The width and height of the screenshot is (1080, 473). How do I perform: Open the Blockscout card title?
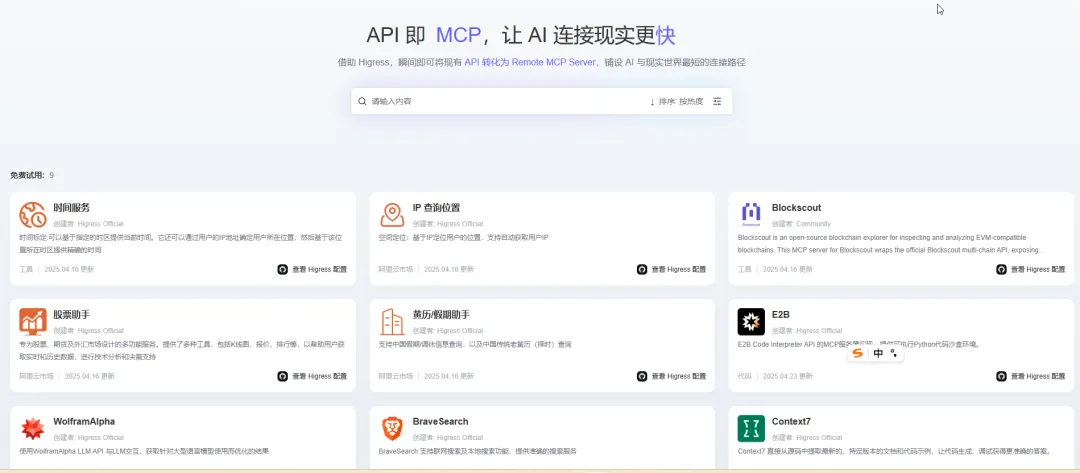[x=796, y=208]
